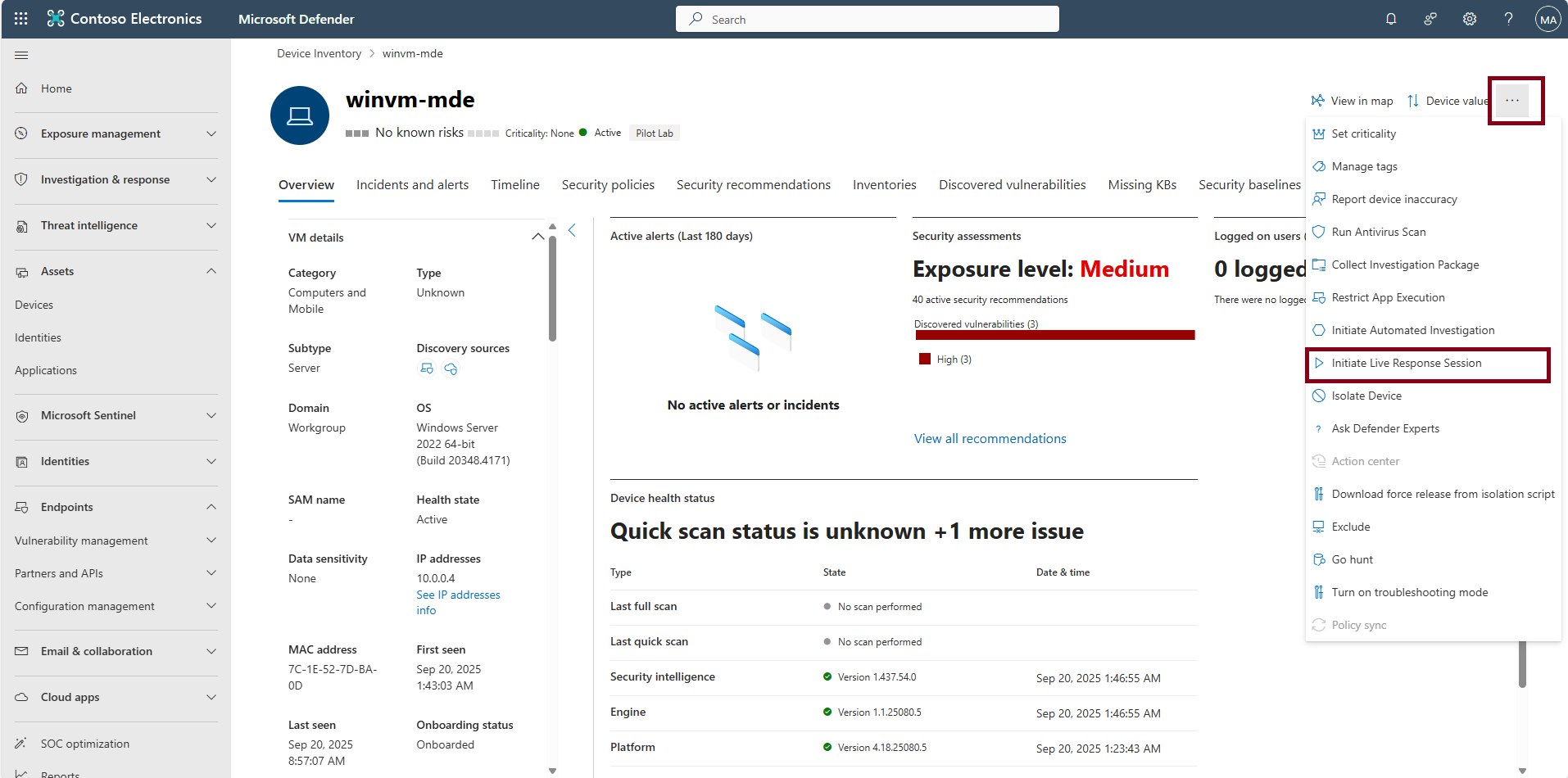Image resolution: width=1568 pixels, height=778 pixels.
Task: Go to Device Inventory breadcrumb
Action: pyautogui.click(x=319, y=53)
